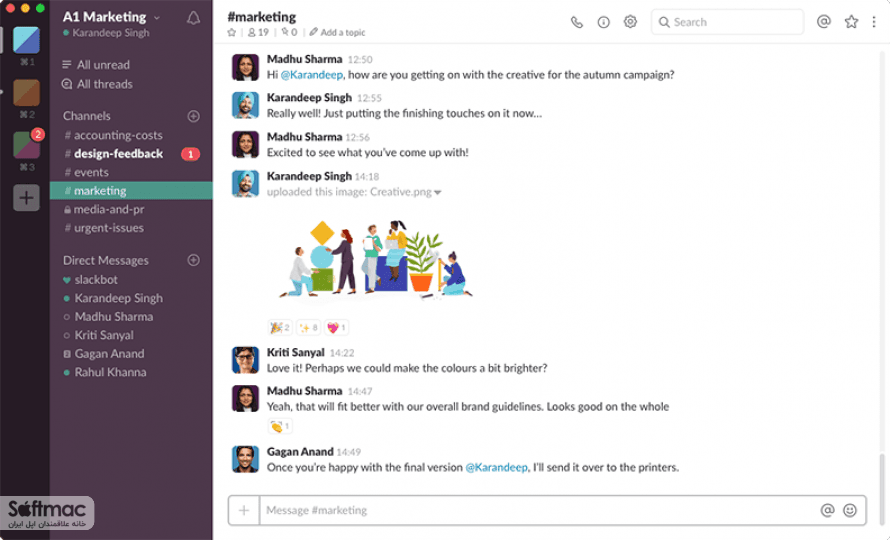The image size is (890, 540).
Task: Select the marketing channel in sidebar
Action: click(131, 191)
